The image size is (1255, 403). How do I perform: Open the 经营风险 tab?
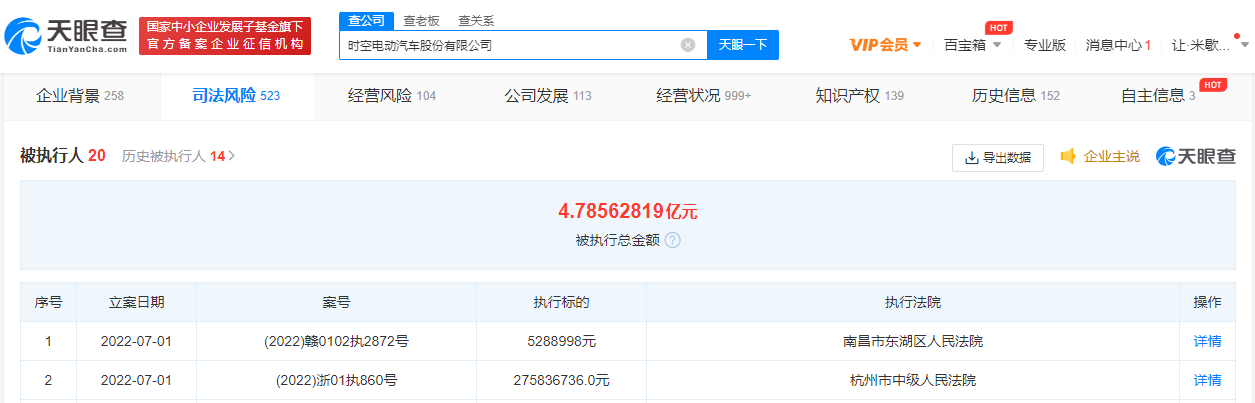tap(392, 96)
